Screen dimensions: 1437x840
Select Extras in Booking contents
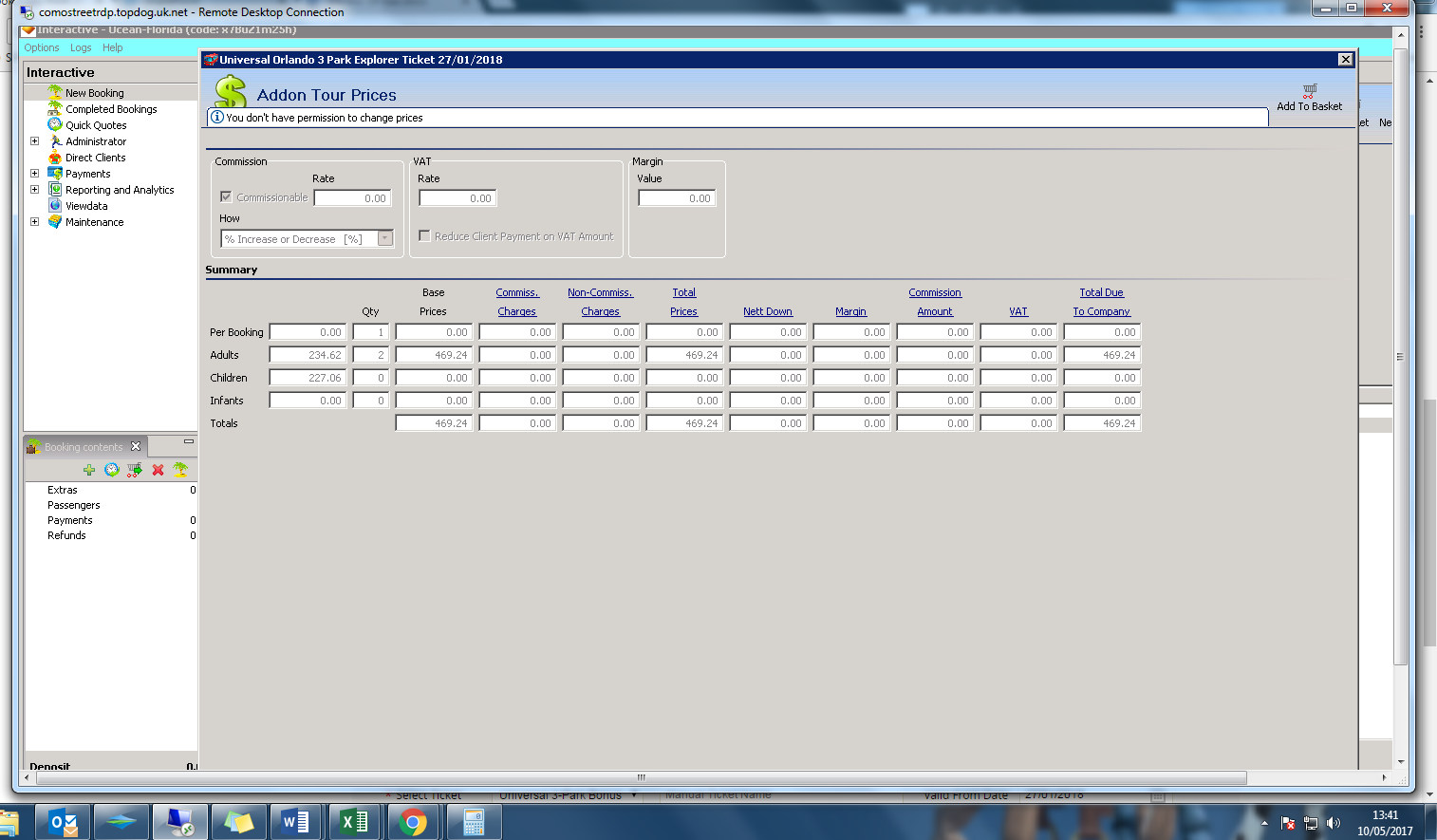point(63,490)
